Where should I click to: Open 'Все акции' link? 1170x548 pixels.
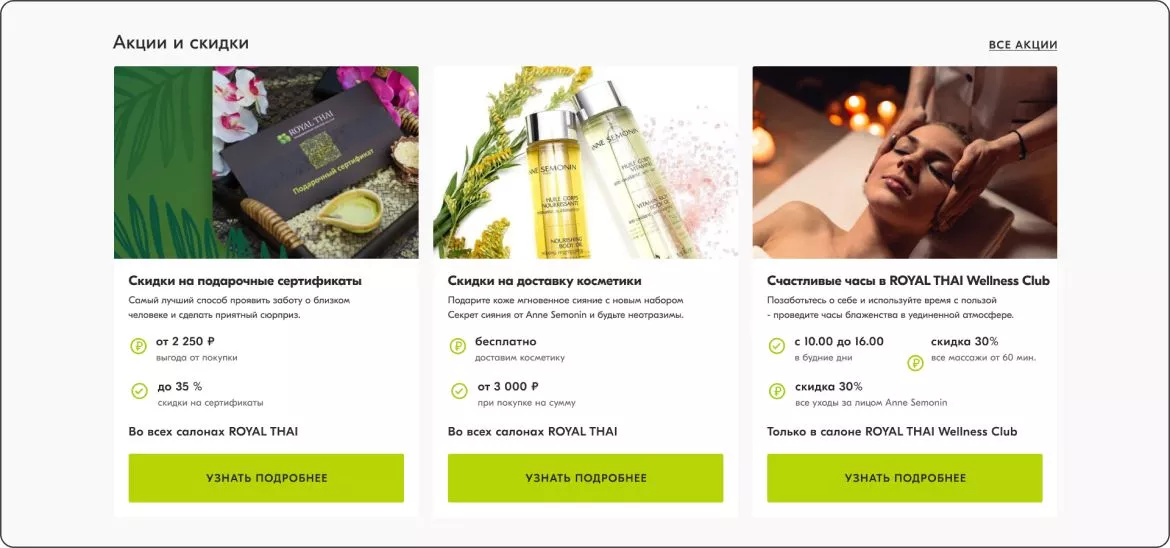[x=1022, y=45]
